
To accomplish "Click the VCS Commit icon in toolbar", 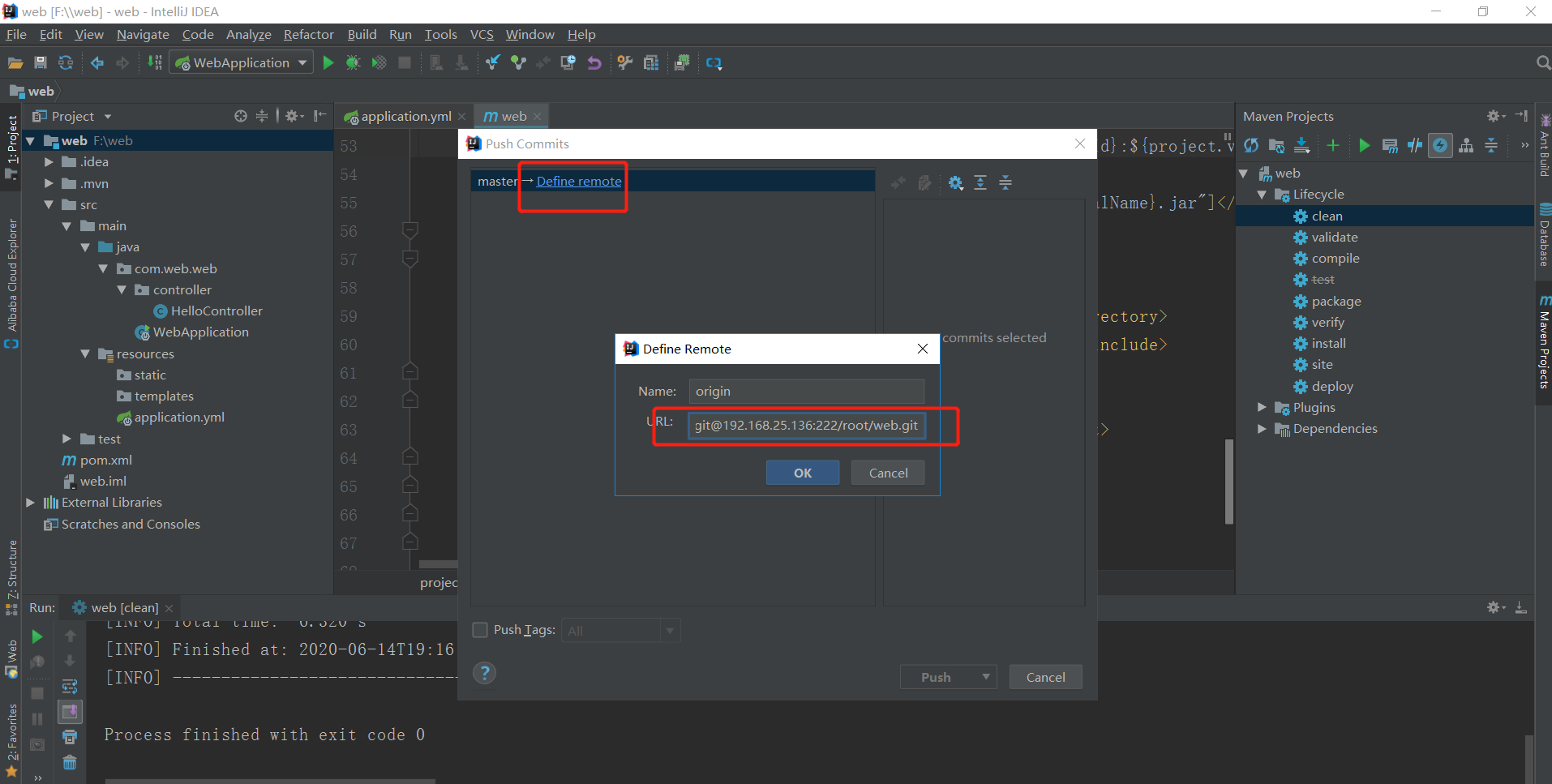I will pos(518,63).
